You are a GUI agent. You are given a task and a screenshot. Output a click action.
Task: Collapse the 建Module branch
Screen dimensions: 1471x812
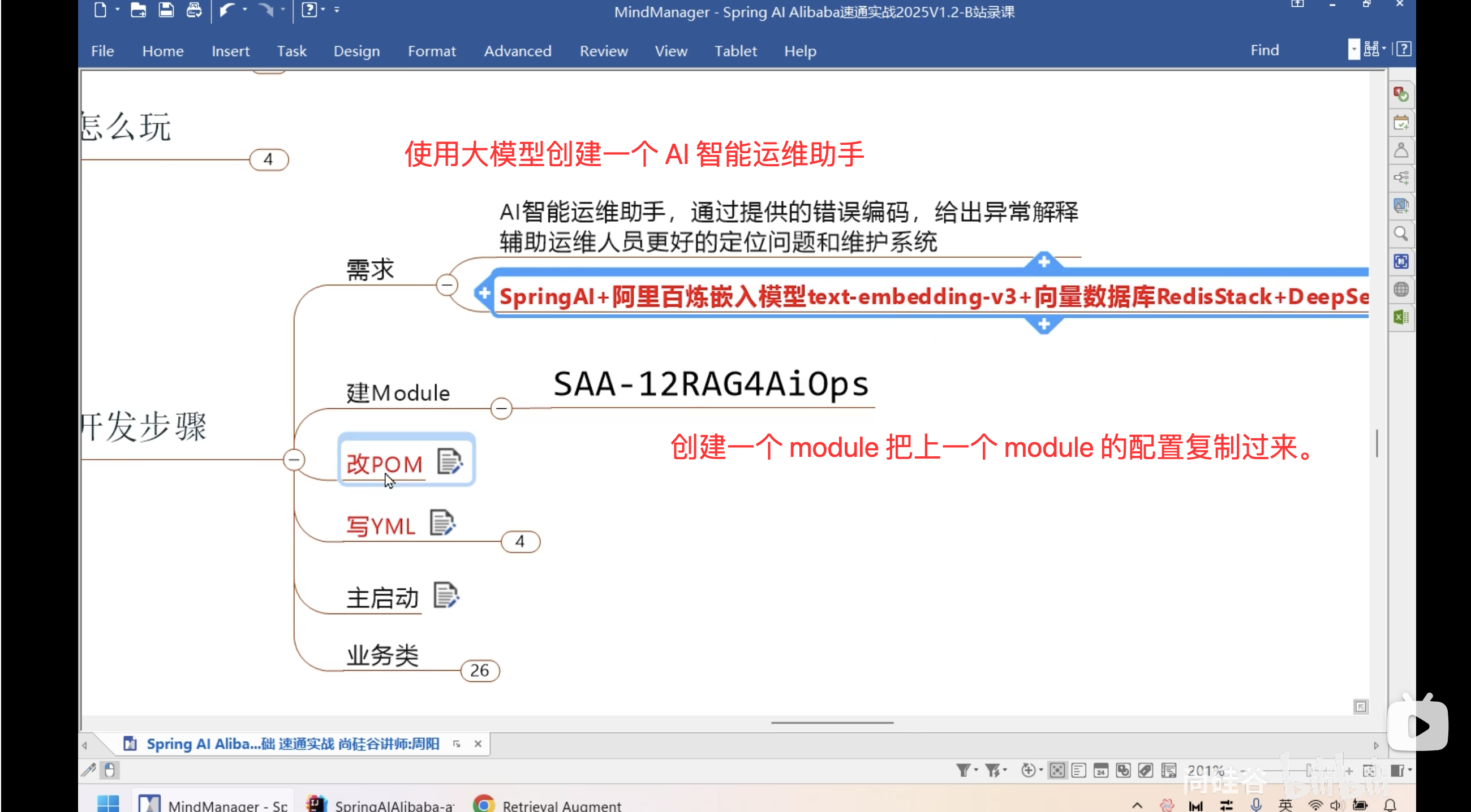501,408
